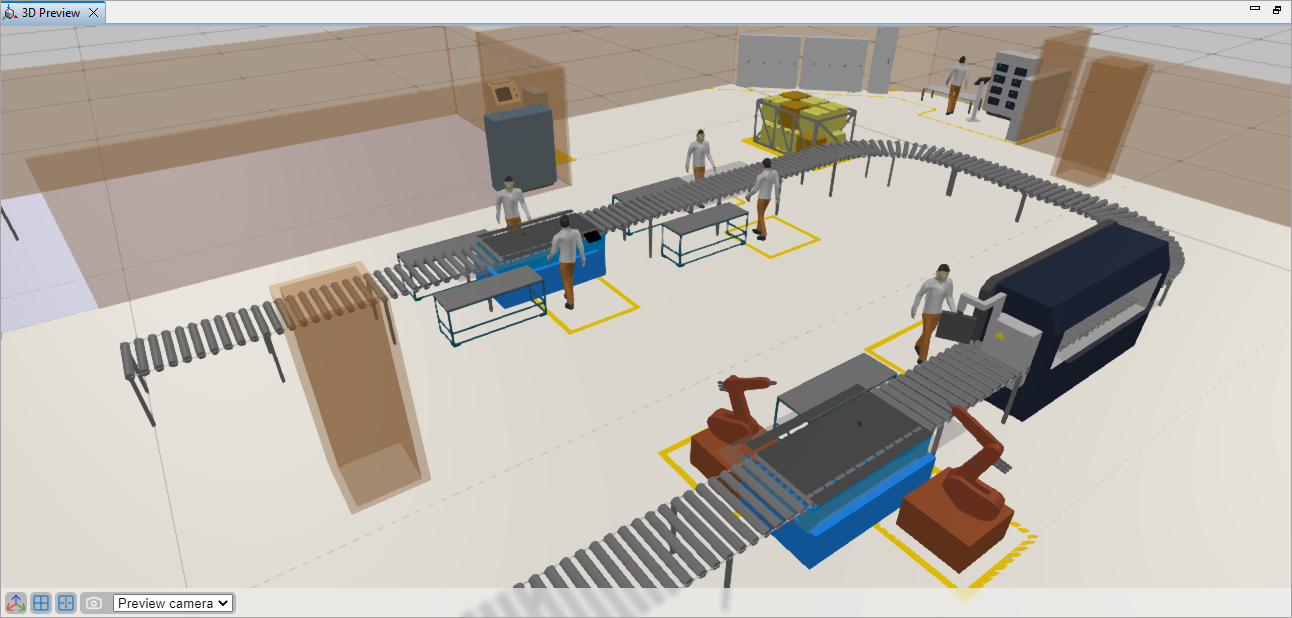Click the worker carrying a black box
The image size is (1292, 618).
pos(937,310)
